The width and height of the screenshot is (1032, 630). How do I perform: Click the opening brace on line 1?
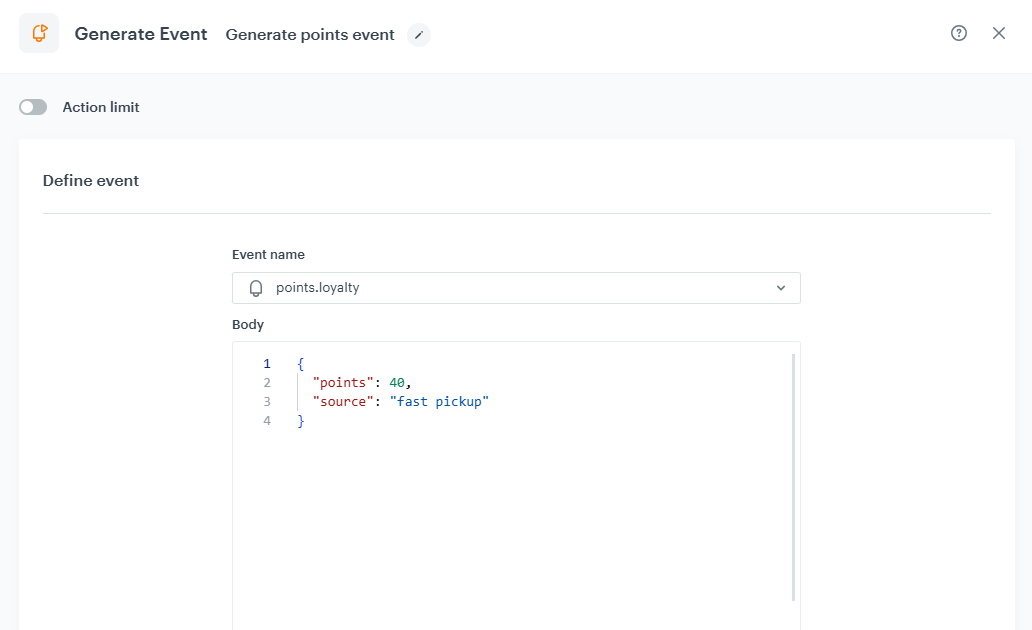299,363
